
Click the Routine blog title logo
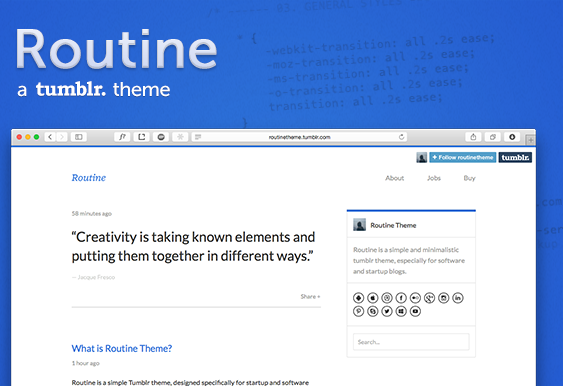tap(89, 178)
